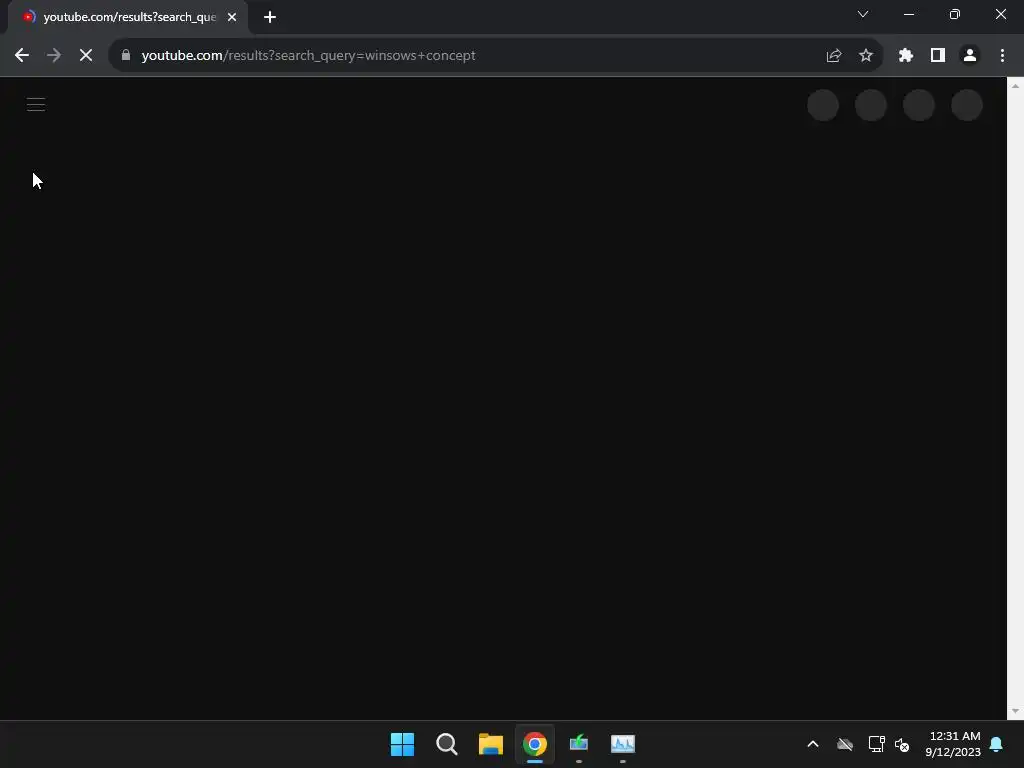Minimize the Chrome window
The width and height of the screenshot is (1024, 768).
coord(908,14)
